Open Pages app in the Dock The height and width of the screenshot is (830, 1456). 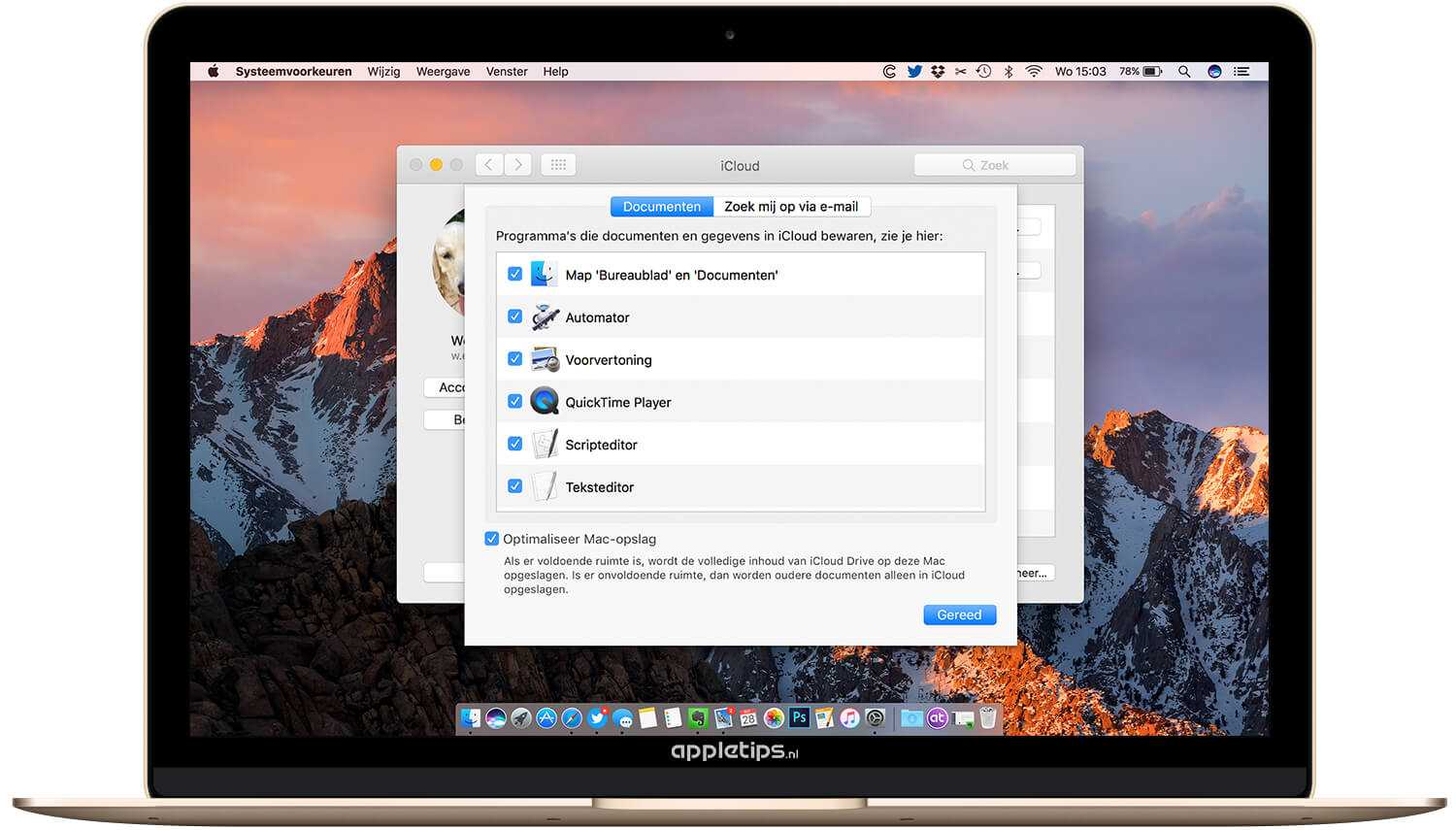click(825, 718)
